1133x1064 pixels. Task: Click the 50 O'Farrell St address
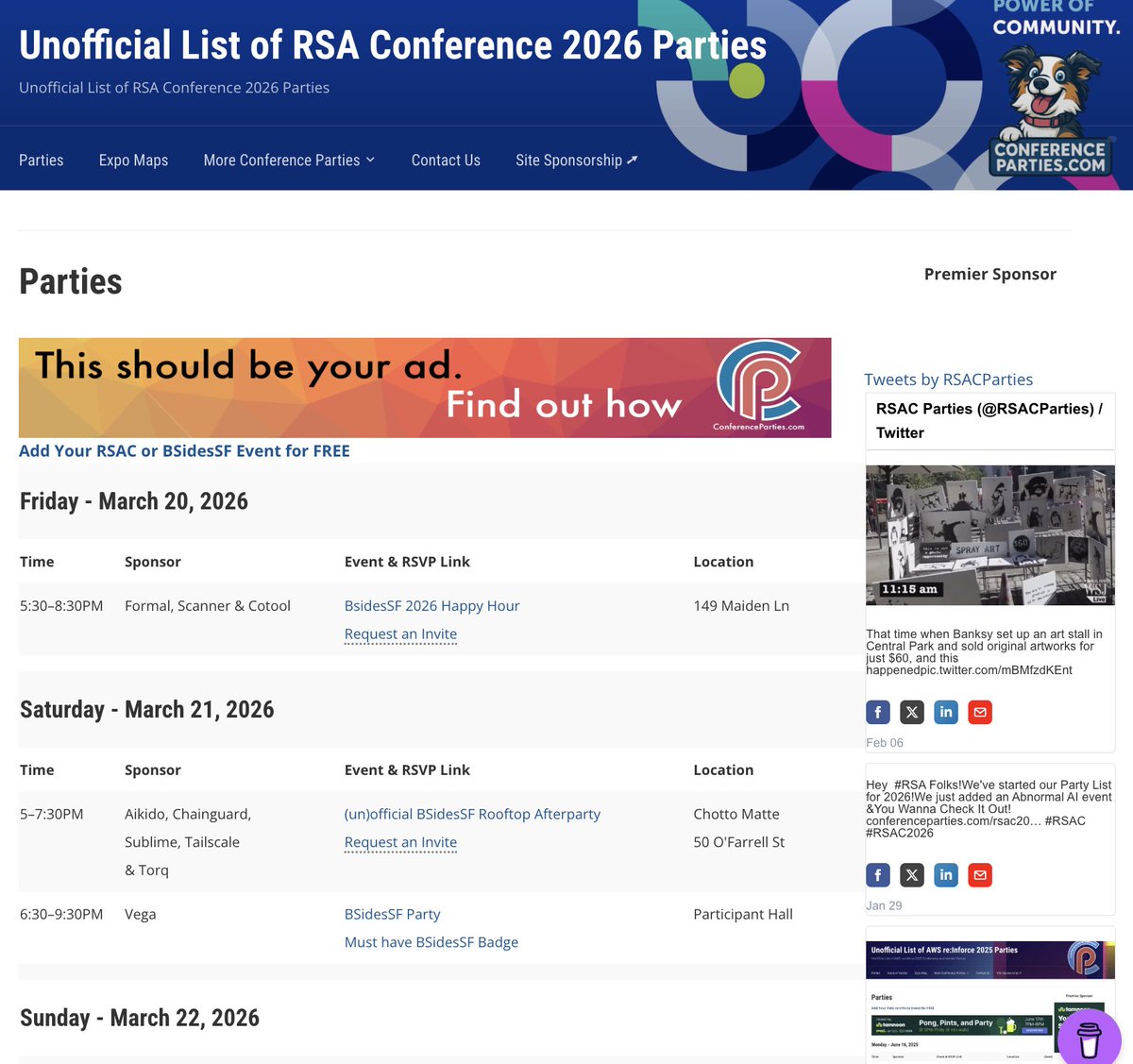tap(739, 842)
